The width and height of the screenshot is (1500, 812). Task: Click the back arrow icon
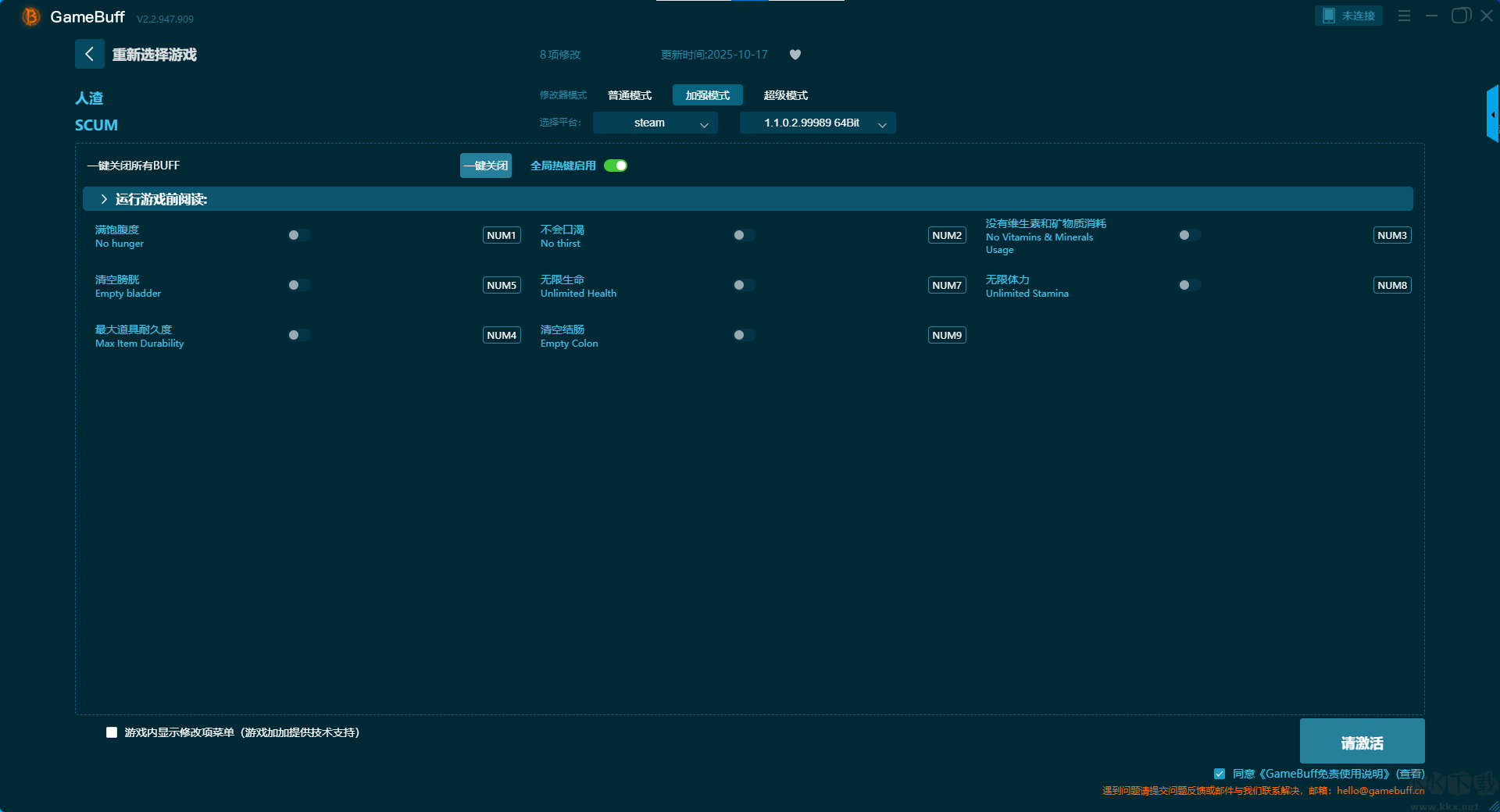89,54
